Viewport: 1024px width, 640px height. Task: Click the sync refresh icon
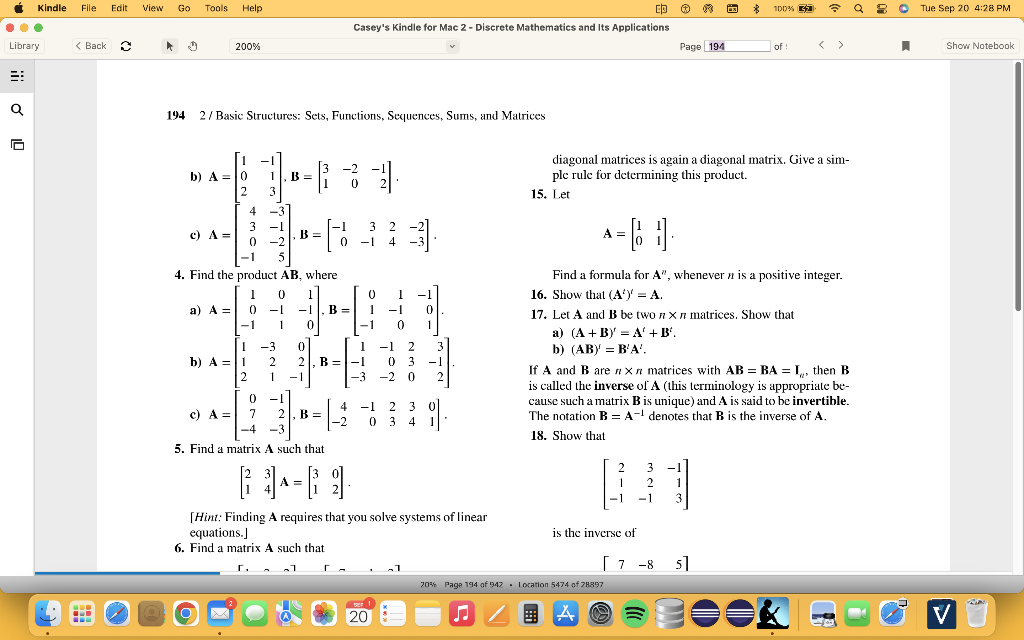[127, 45]
